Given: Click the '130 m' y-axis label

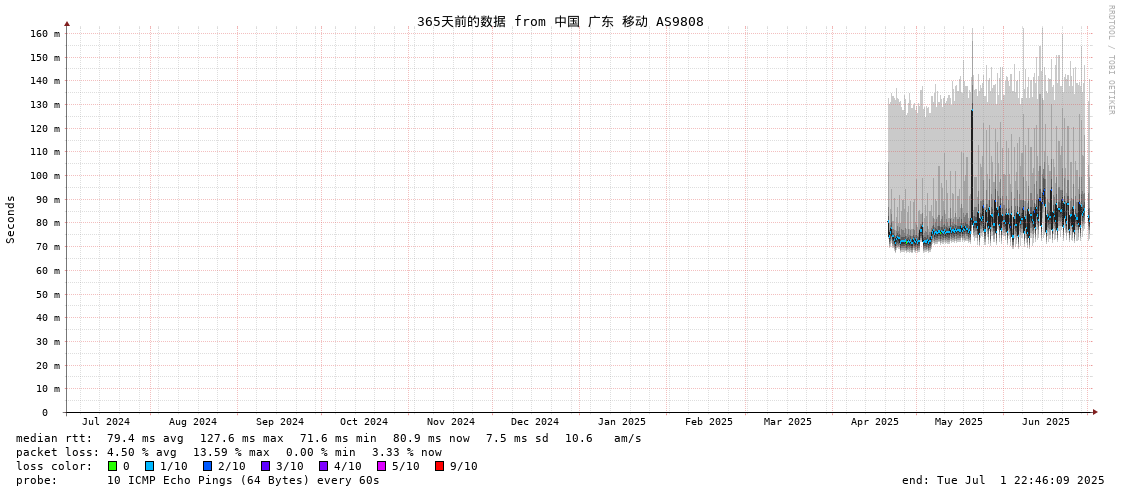Looking at the screenshot, I should pos(45,104).
